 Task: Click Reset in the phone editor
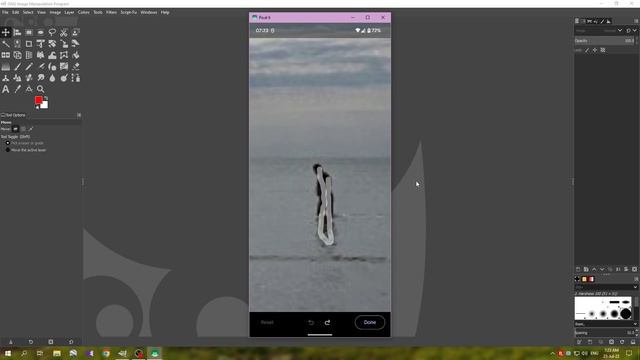pyautogui.click(x=267, y=322)
